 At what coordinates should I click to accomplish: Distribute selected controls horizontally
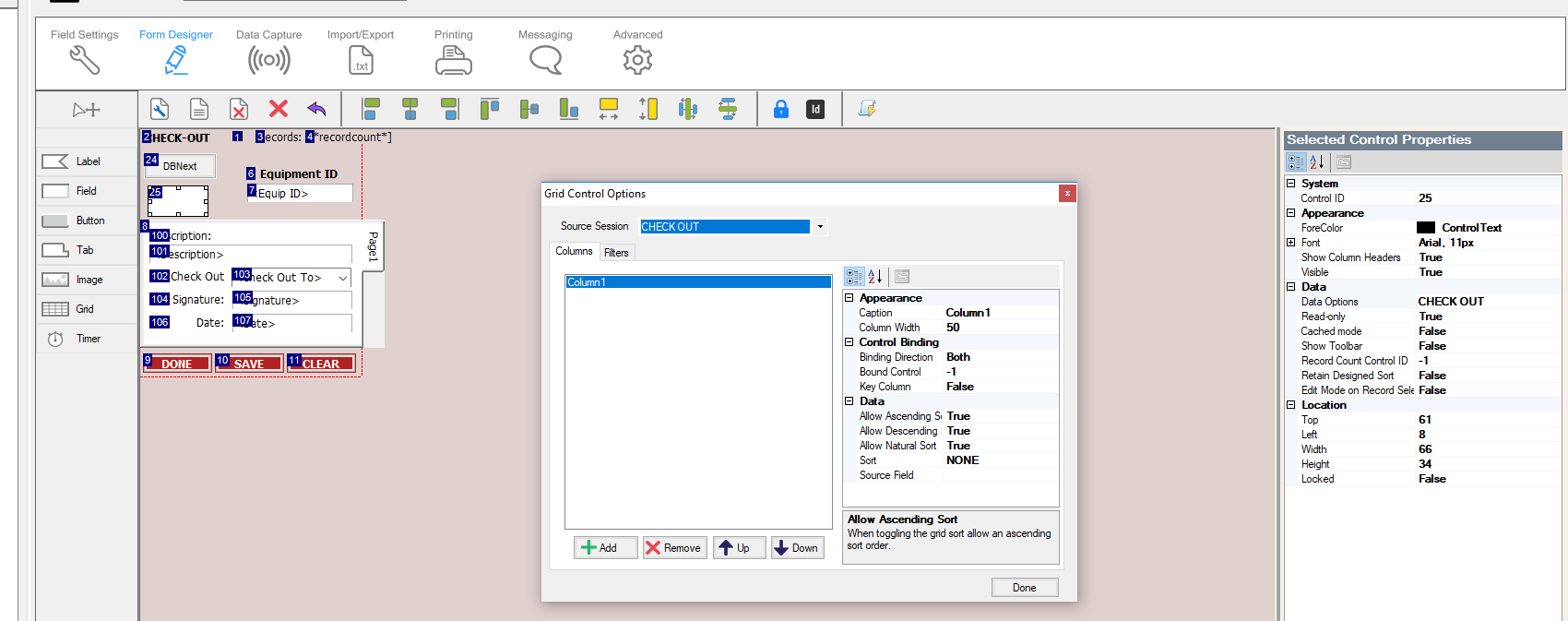(x=688, y=109)
